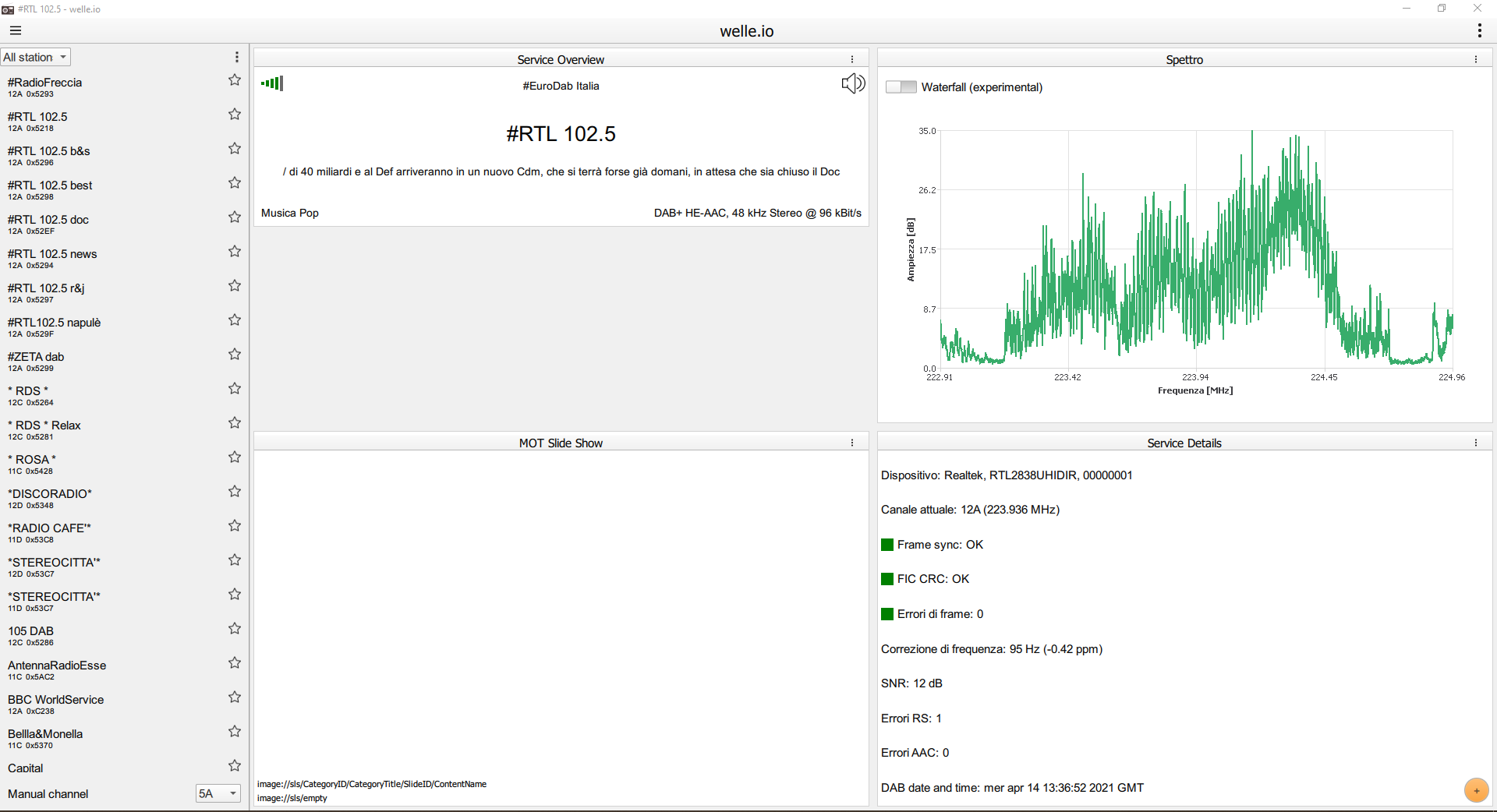The height and width of the screenshot is (812, 1497).
Task: Toggle the Waterfall (experimental) switch
Action: click(901, 87)
